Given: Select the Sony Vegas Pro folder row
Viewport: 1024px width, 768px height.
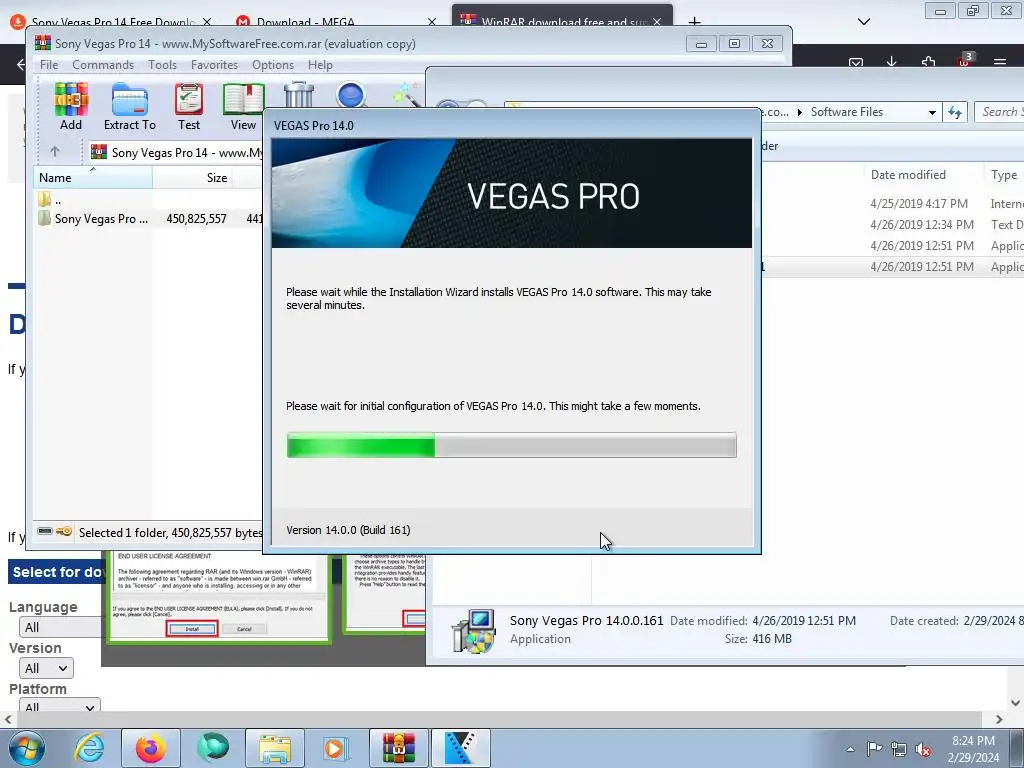Looking at the screenshot, I should 149,218.
